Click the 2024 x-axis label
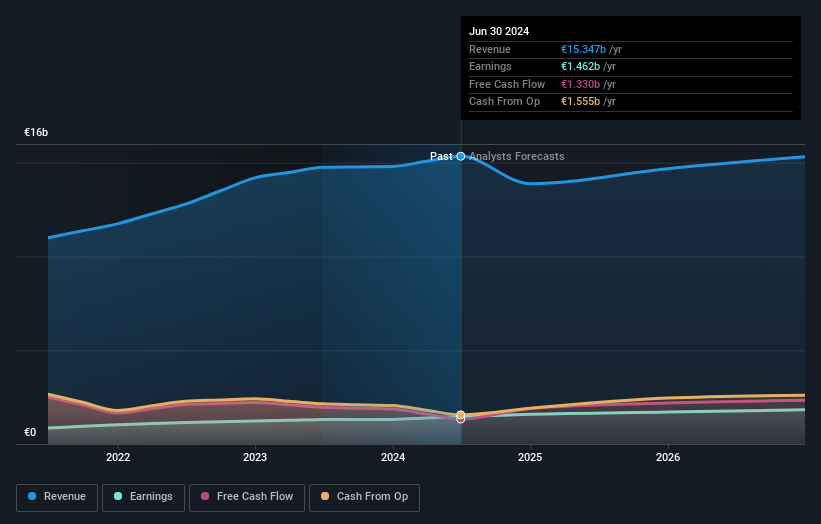The width and height of the screenshot is (821, 524). (393, 457)
